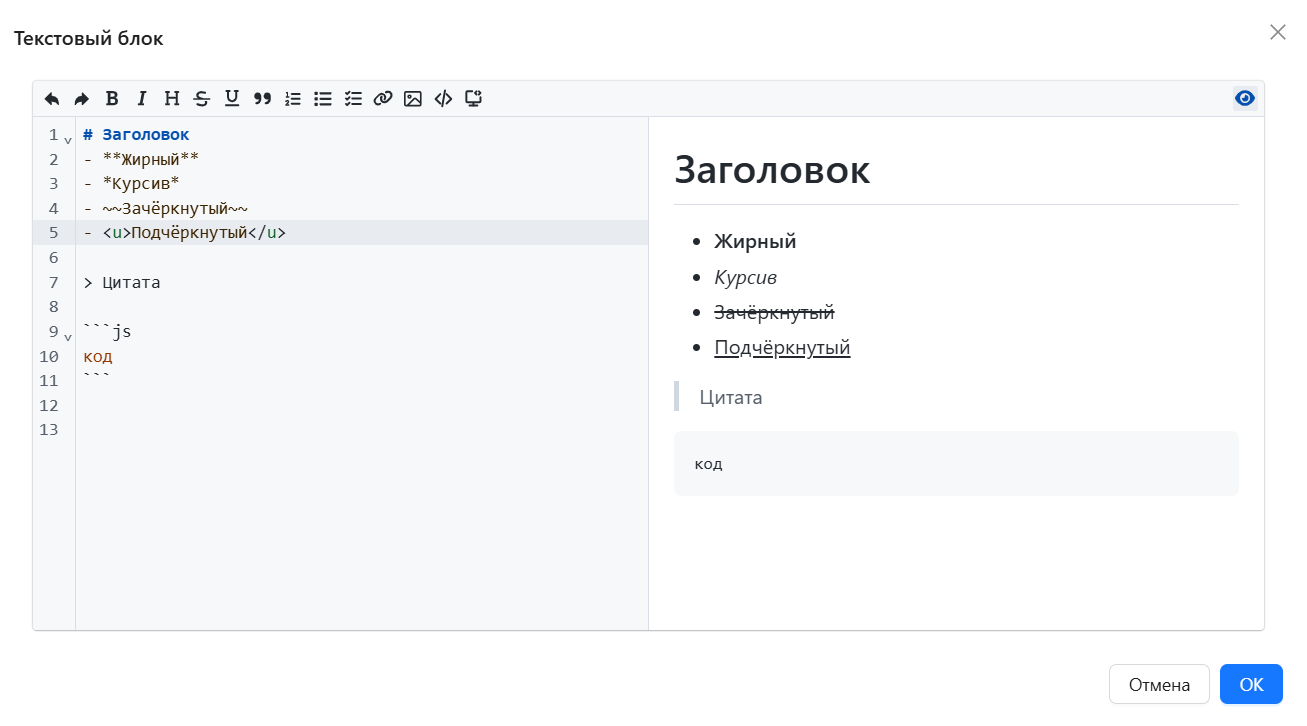Insert a heading with the H icon

coord(172,98)
